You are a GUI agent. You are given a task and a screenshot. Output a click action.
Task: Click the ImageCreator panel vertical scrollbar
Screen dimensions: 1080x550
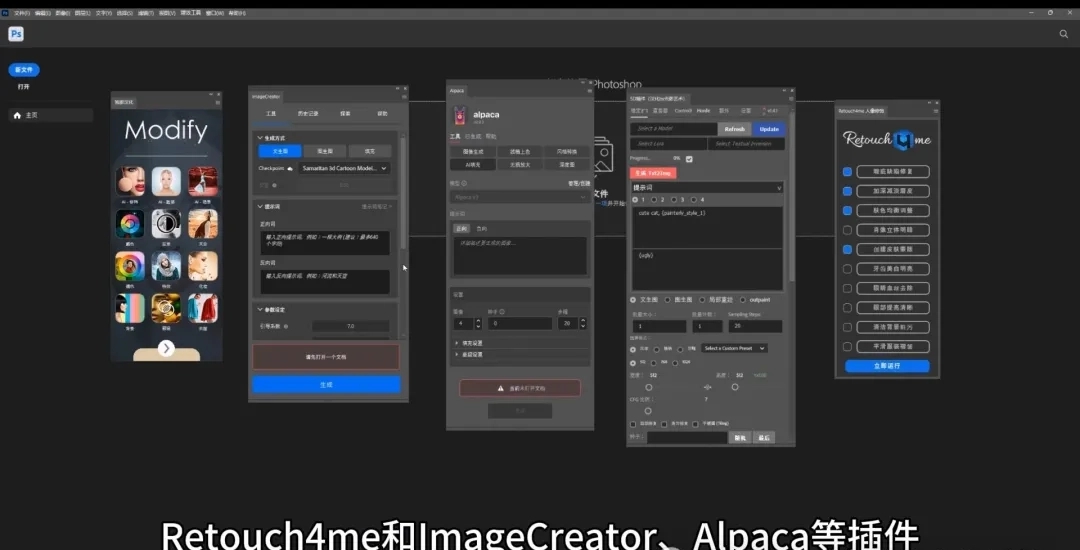pyautogui.click(x=402, y=193)
